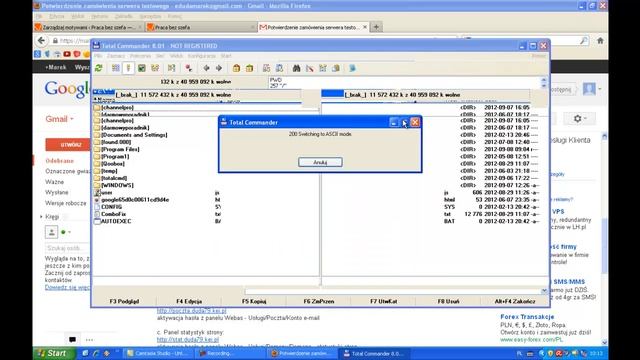Open new Firefox tab with plus button

click(x=376, y=27)
